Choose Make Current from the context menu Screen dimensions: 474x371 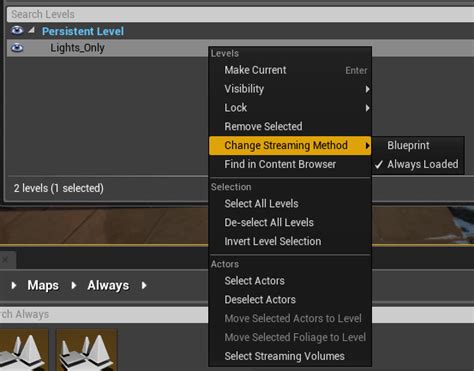tap(290, 70)
